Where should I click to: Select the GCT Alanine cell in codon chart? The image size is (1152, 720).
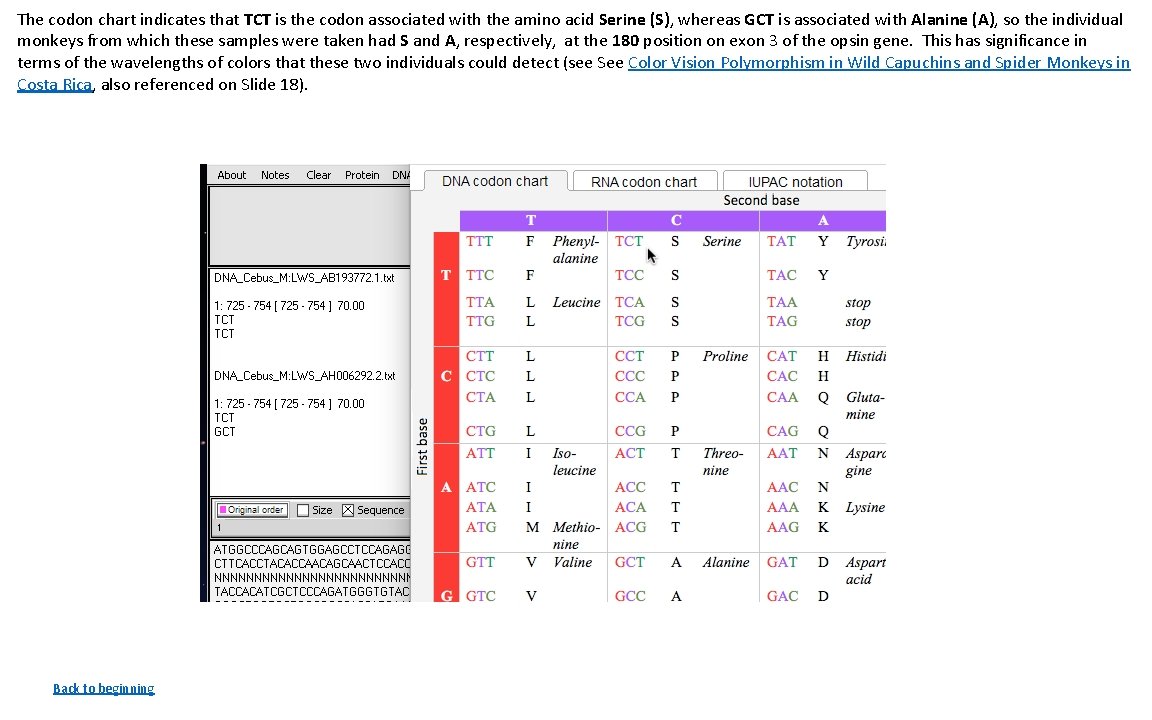coord(630,562)
